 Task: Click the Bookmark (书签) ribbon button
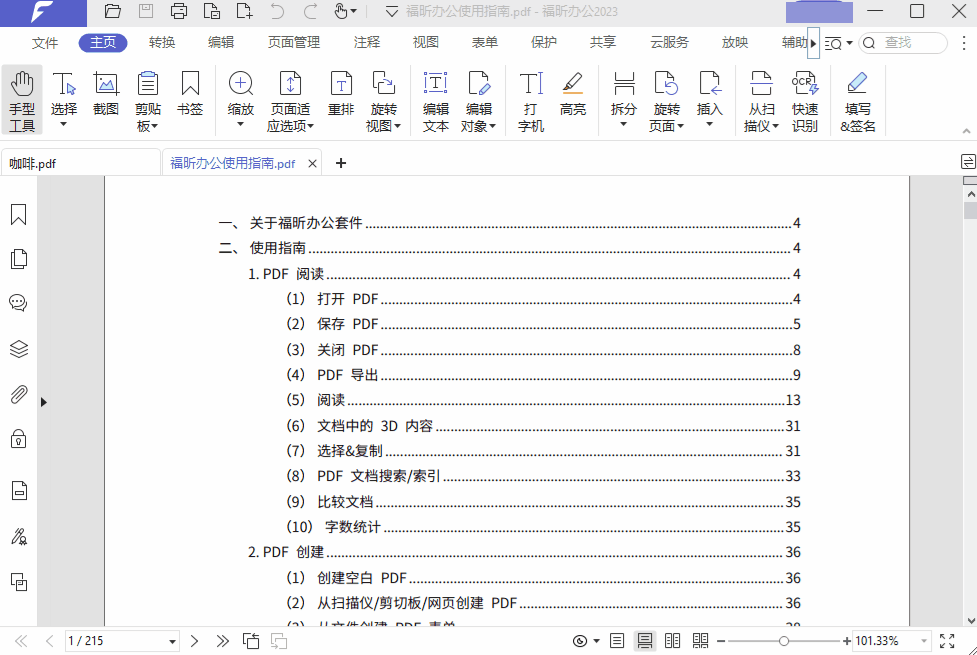(190, 93)
